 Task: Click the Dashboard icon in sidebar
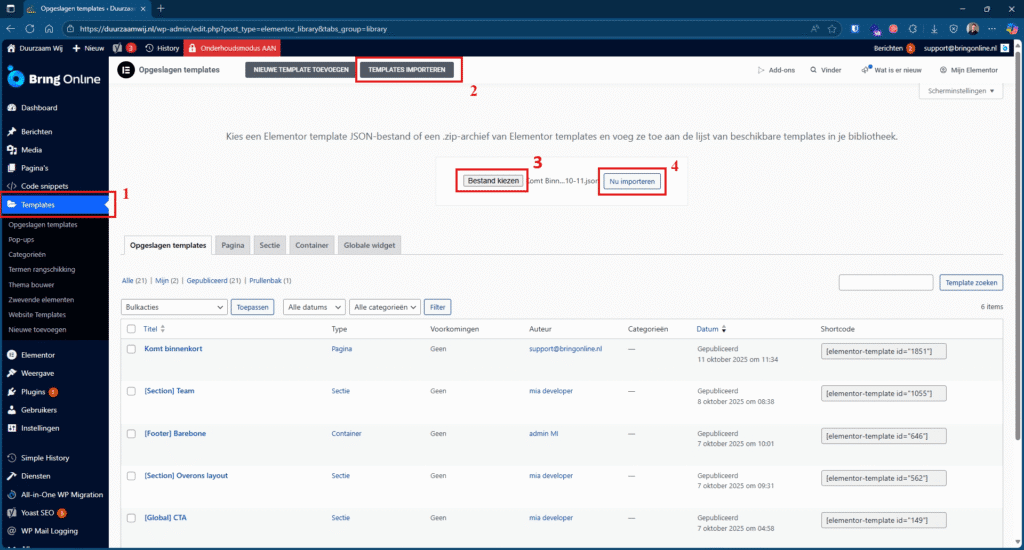pos(11,107)
